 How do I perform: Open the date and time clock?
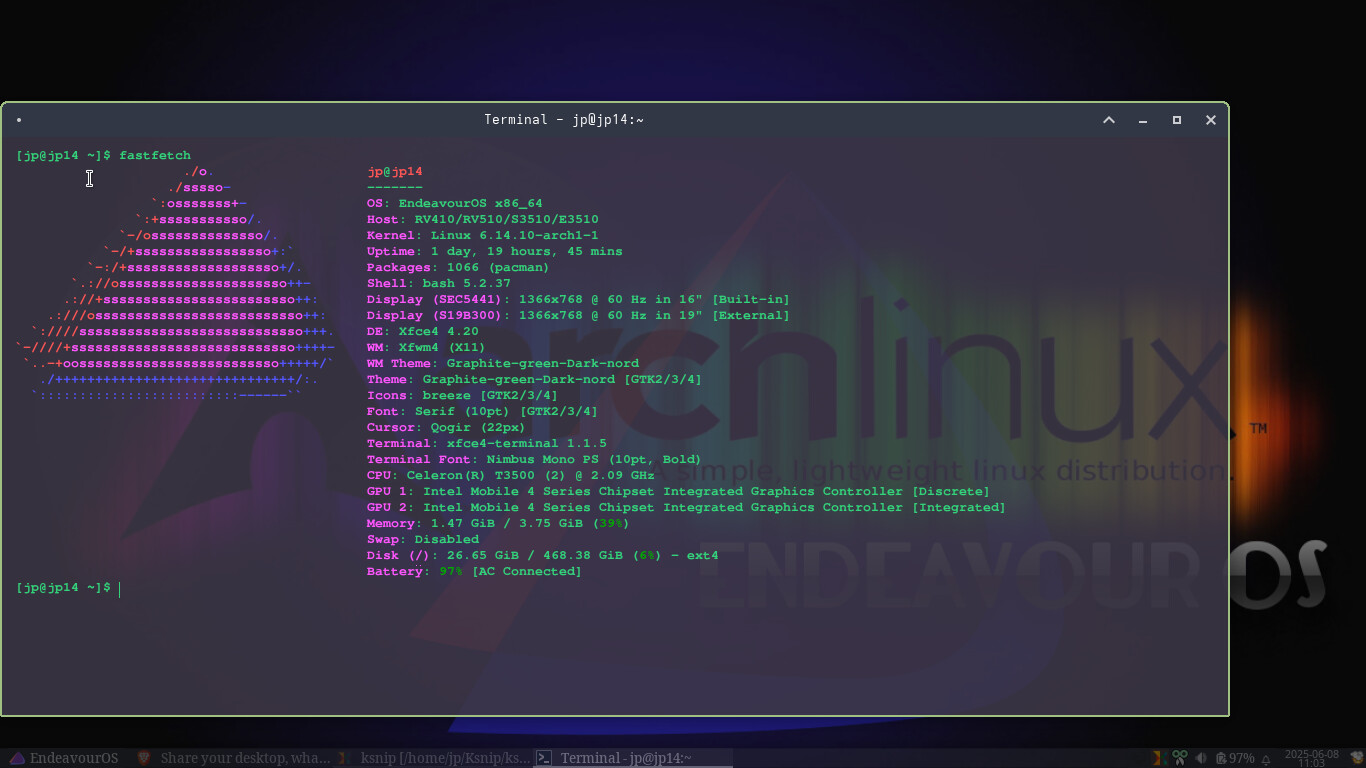(1311, 758)
